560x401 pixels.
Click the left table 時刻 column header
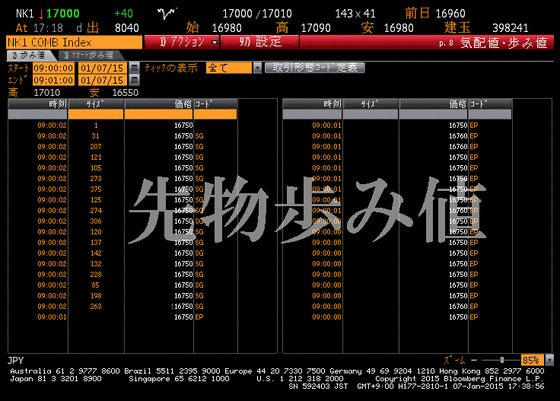38,104
